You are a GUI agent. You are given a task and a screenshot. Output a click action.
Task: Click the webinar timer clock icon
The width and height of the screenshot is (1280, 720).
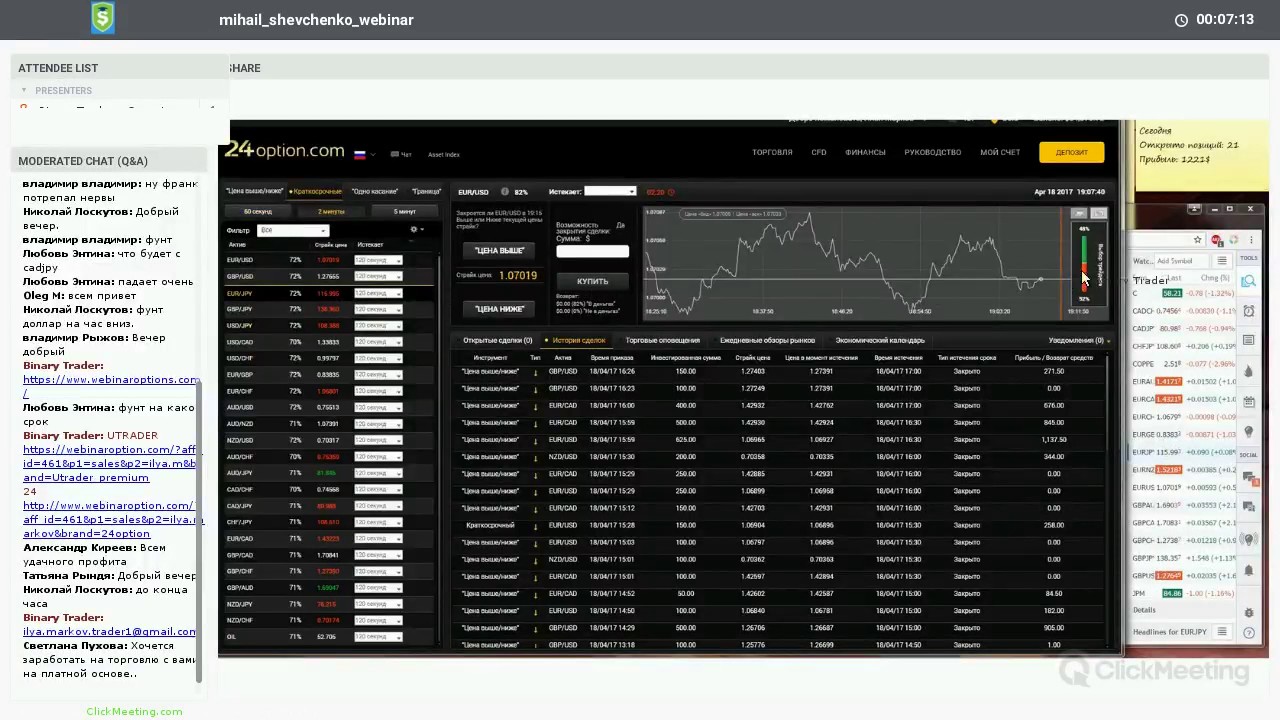tap(1181, 20)
